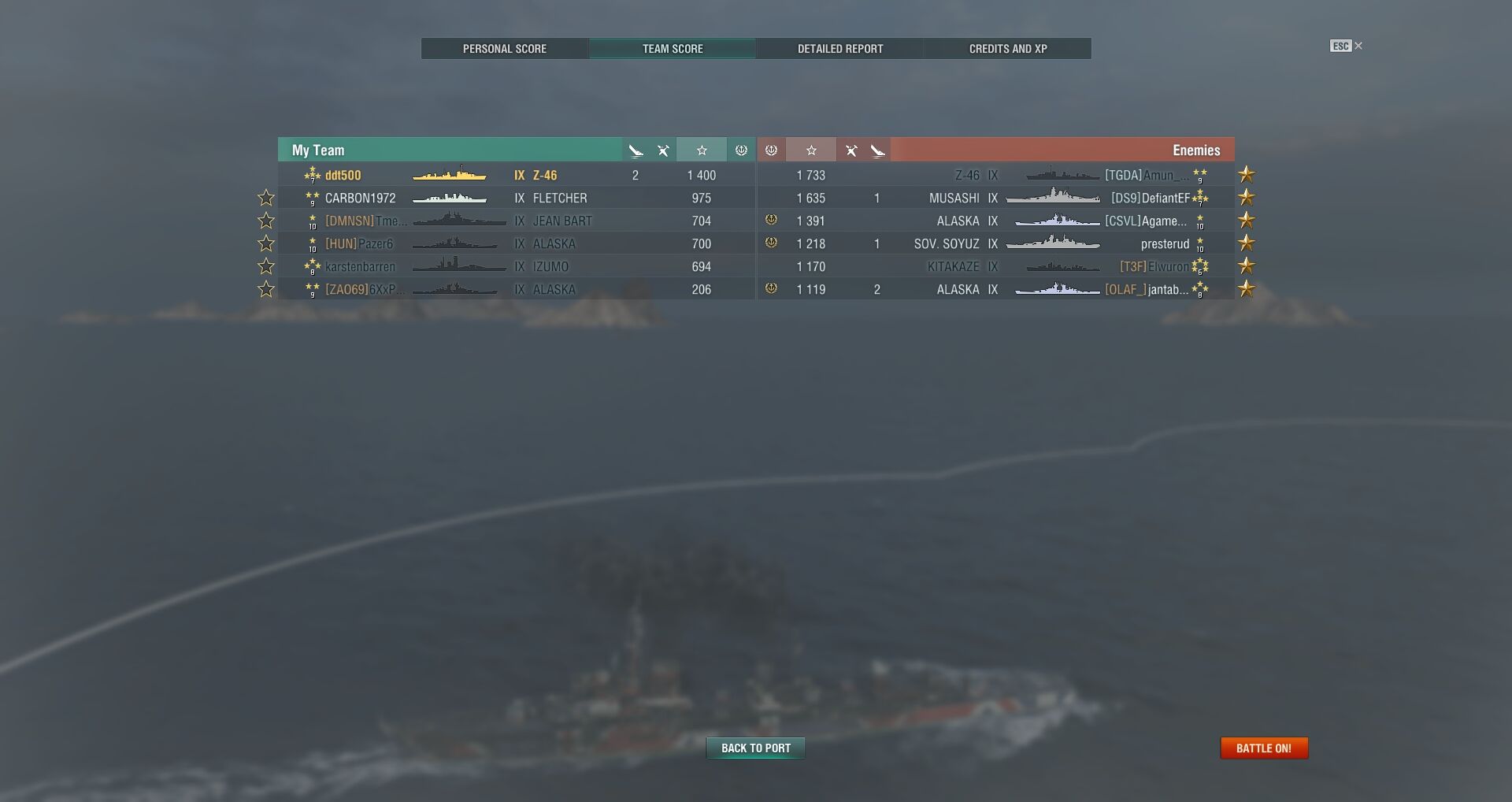
Task: Start a new game with Battle On!
Action: [1264, 748]
